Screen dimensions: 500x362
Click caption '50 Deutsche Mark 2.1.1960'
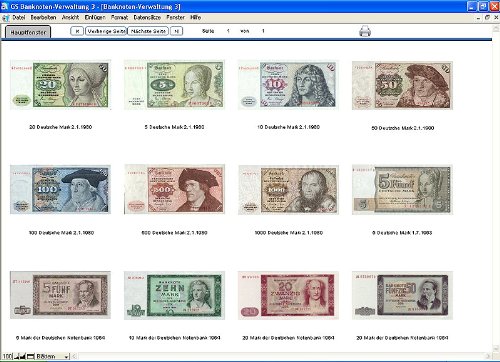pyautogui.click(x=403, y=128)
